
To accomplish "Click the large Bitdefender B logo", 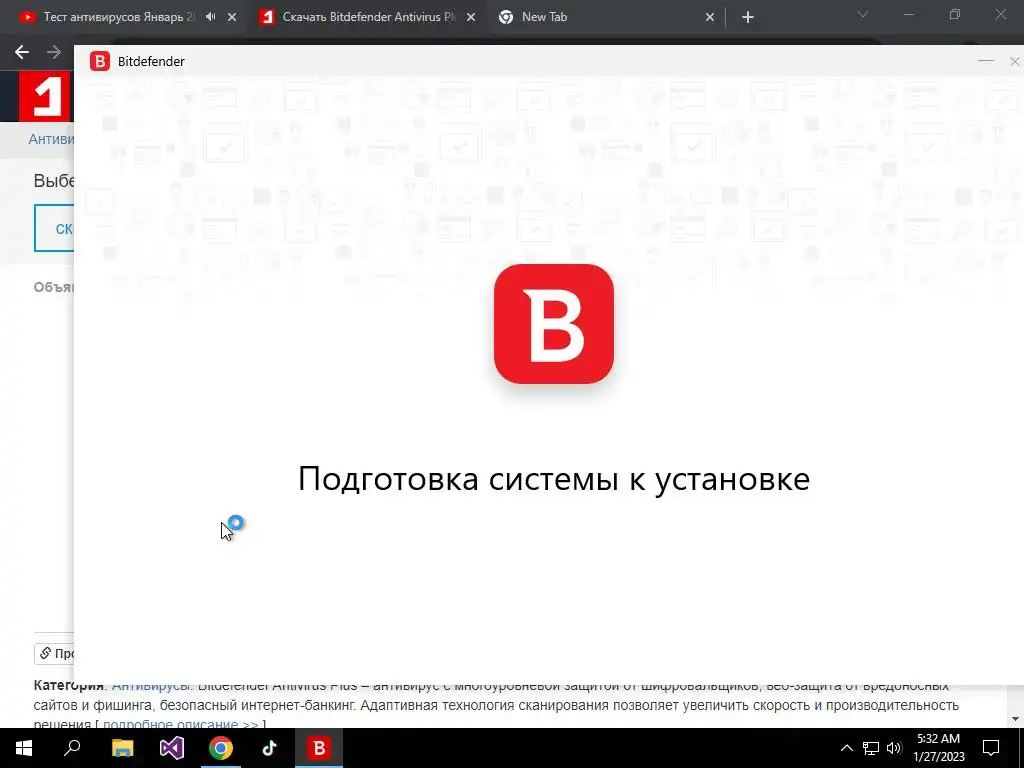I will pyautogui.click(x=554, y=324).
